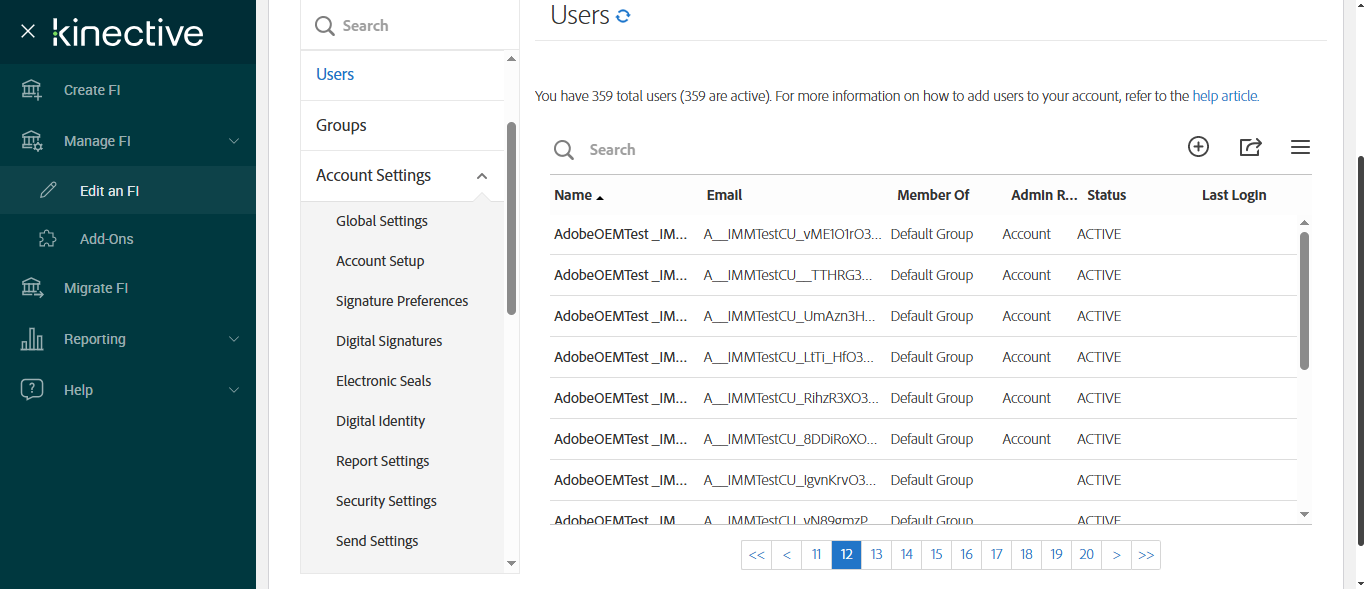Open Security Settings menu item
This screenshot has height=589, width=1366.
pos(386,501)
